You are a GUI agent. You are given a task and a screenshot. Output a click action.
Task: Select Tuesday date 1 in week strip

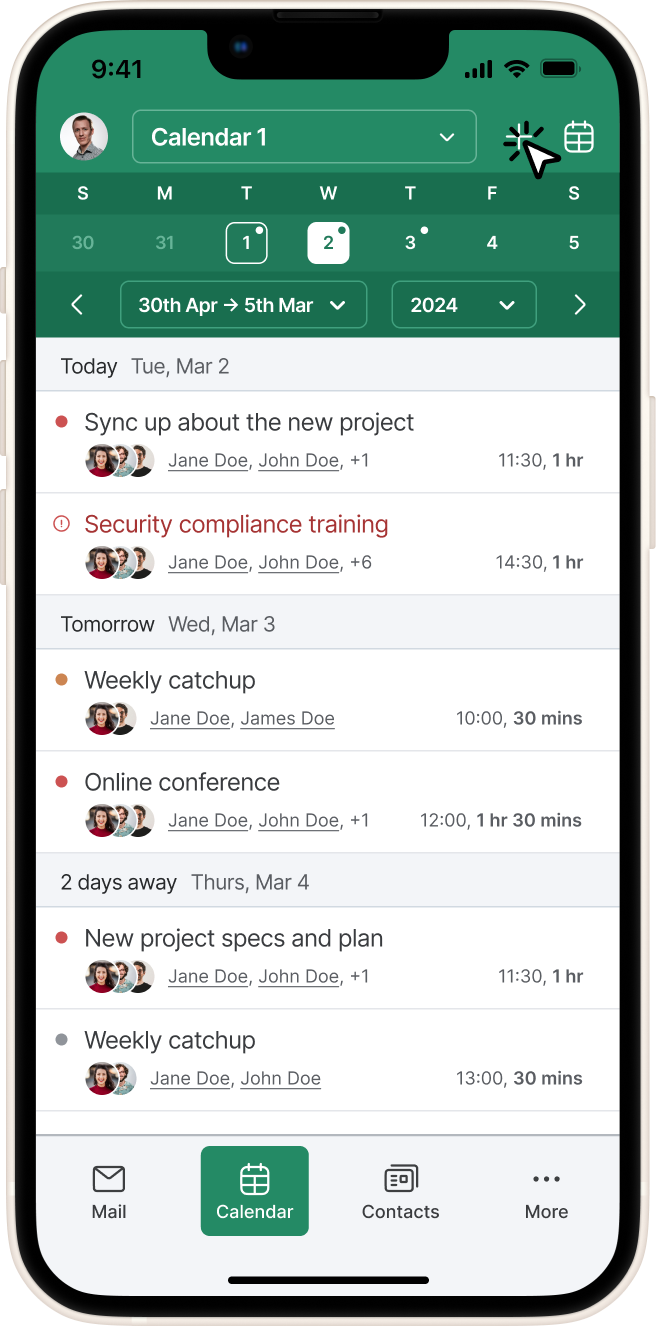[246, 243]
